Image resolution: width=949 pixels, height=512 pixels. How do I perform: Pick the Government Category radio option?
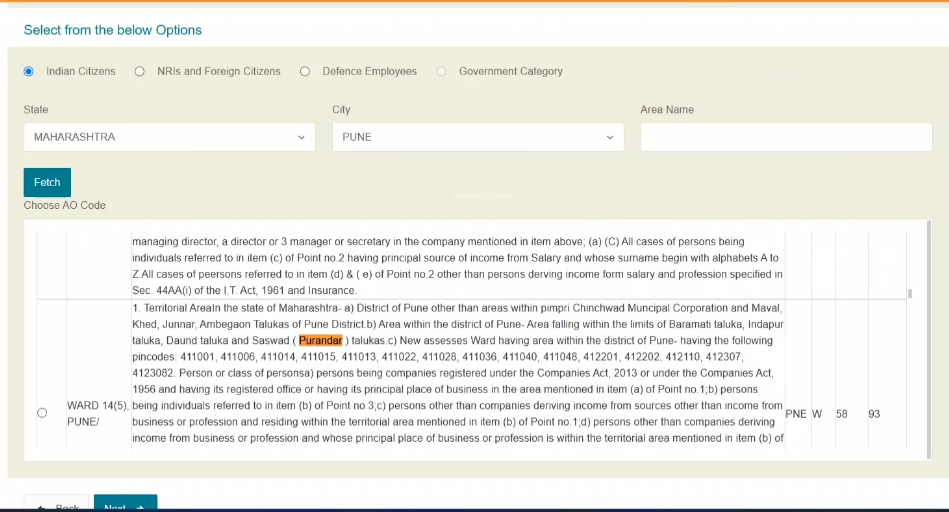(x=441, y=72)
